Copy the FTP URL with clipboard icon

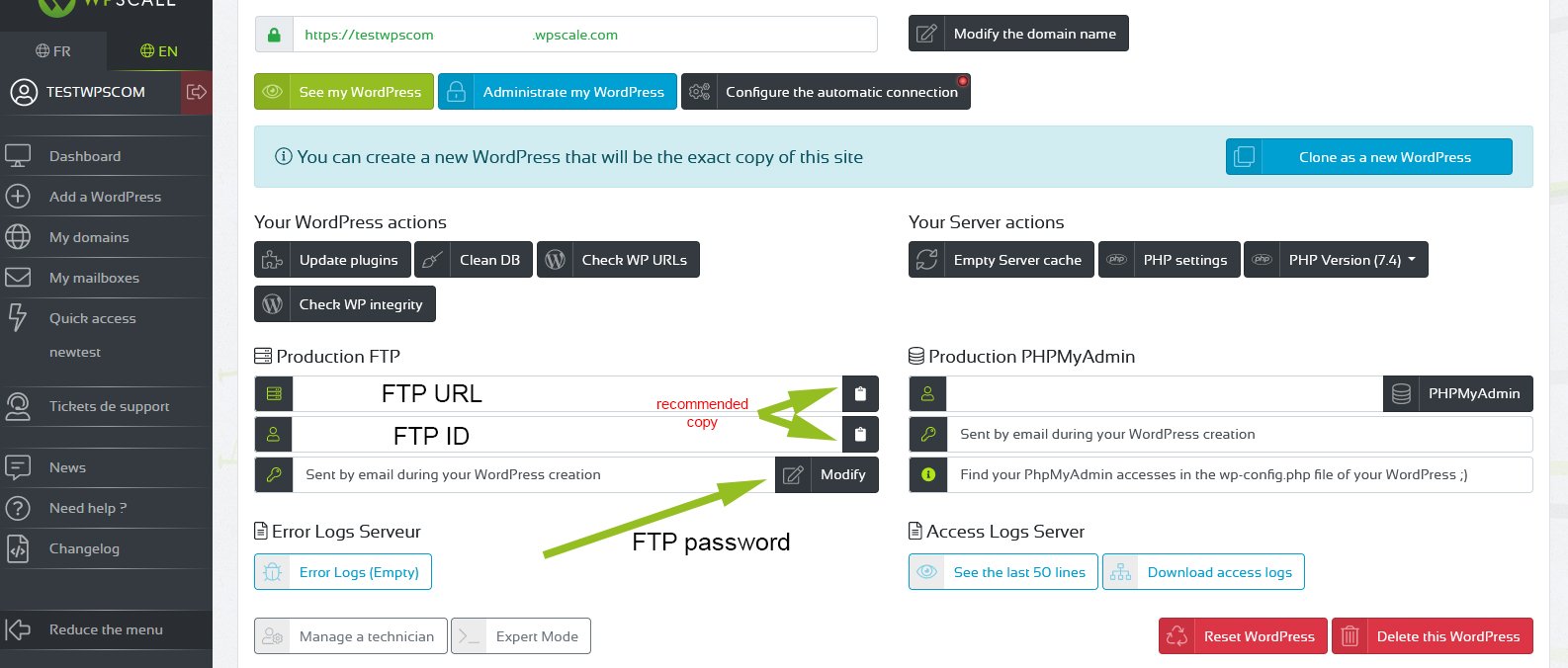860,393
